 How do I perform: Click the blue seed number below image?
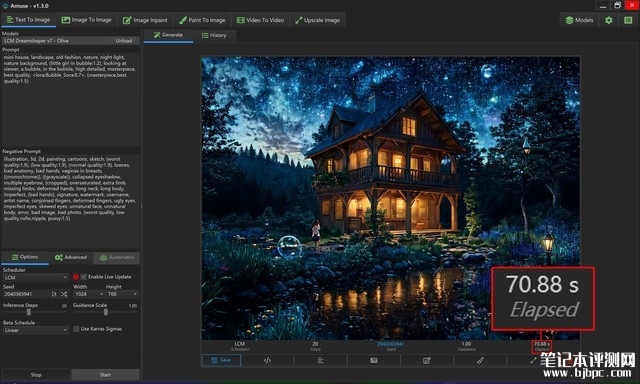tap(391, 344)
